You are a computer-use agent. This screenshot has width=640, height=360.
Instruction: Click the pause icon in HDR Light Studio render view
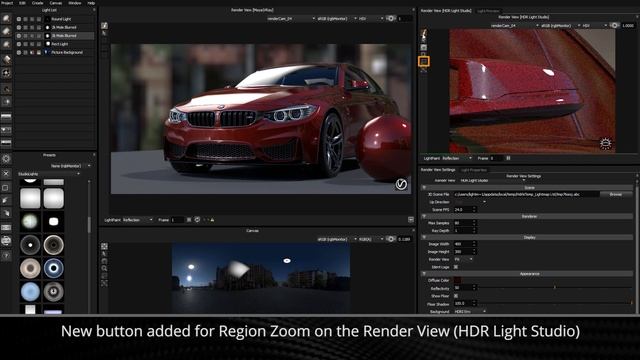(x=508, y=158)
